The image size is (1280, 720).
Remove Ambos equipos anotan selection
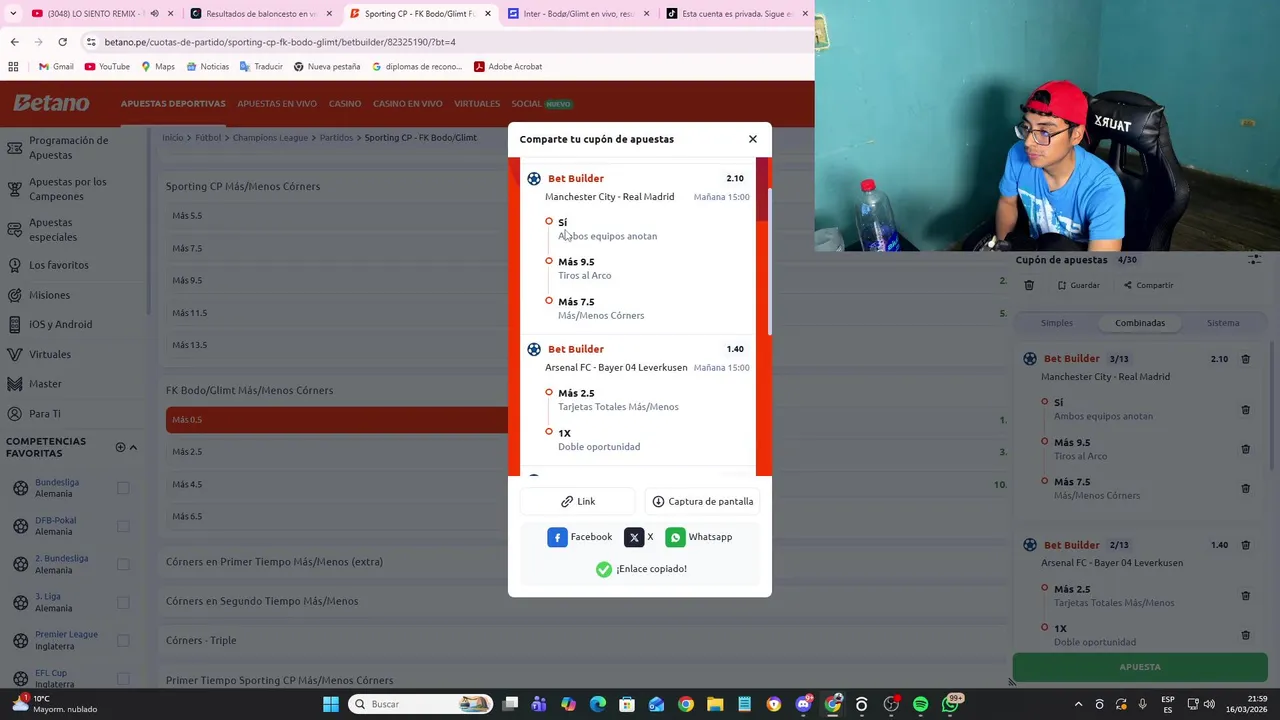pyautogui.click(x=1245, y=409)
